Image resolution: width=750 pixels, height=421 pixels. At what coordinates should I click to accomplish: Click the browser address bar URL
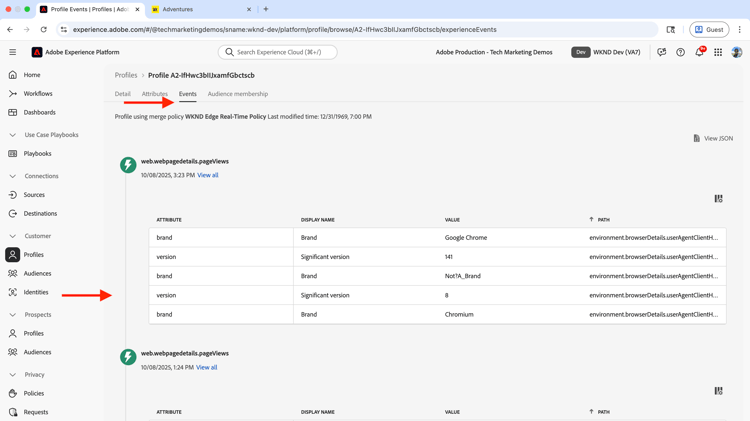tap(285, 30)
